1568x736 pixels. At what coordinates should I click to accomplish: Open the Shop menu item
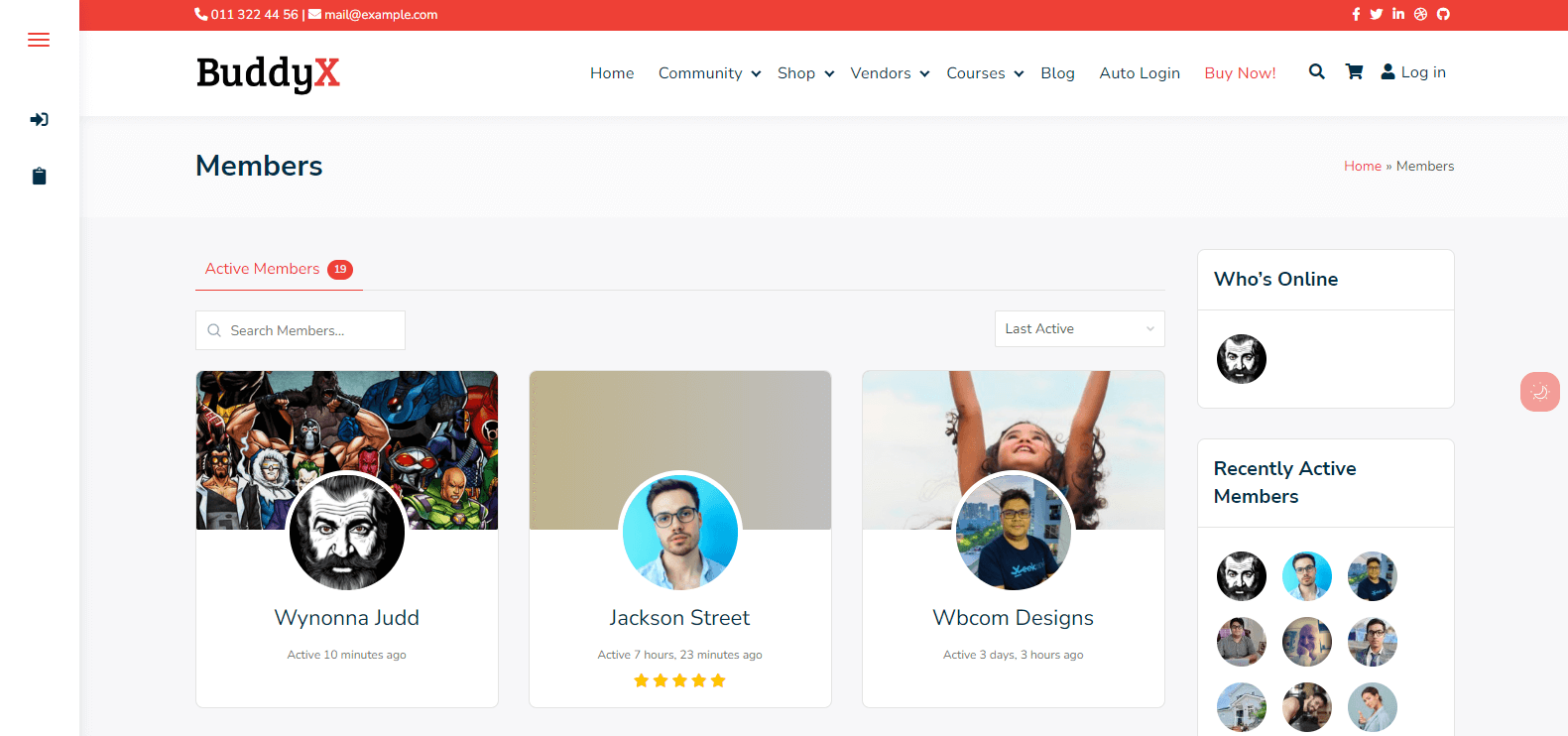[x=796, y=73]
